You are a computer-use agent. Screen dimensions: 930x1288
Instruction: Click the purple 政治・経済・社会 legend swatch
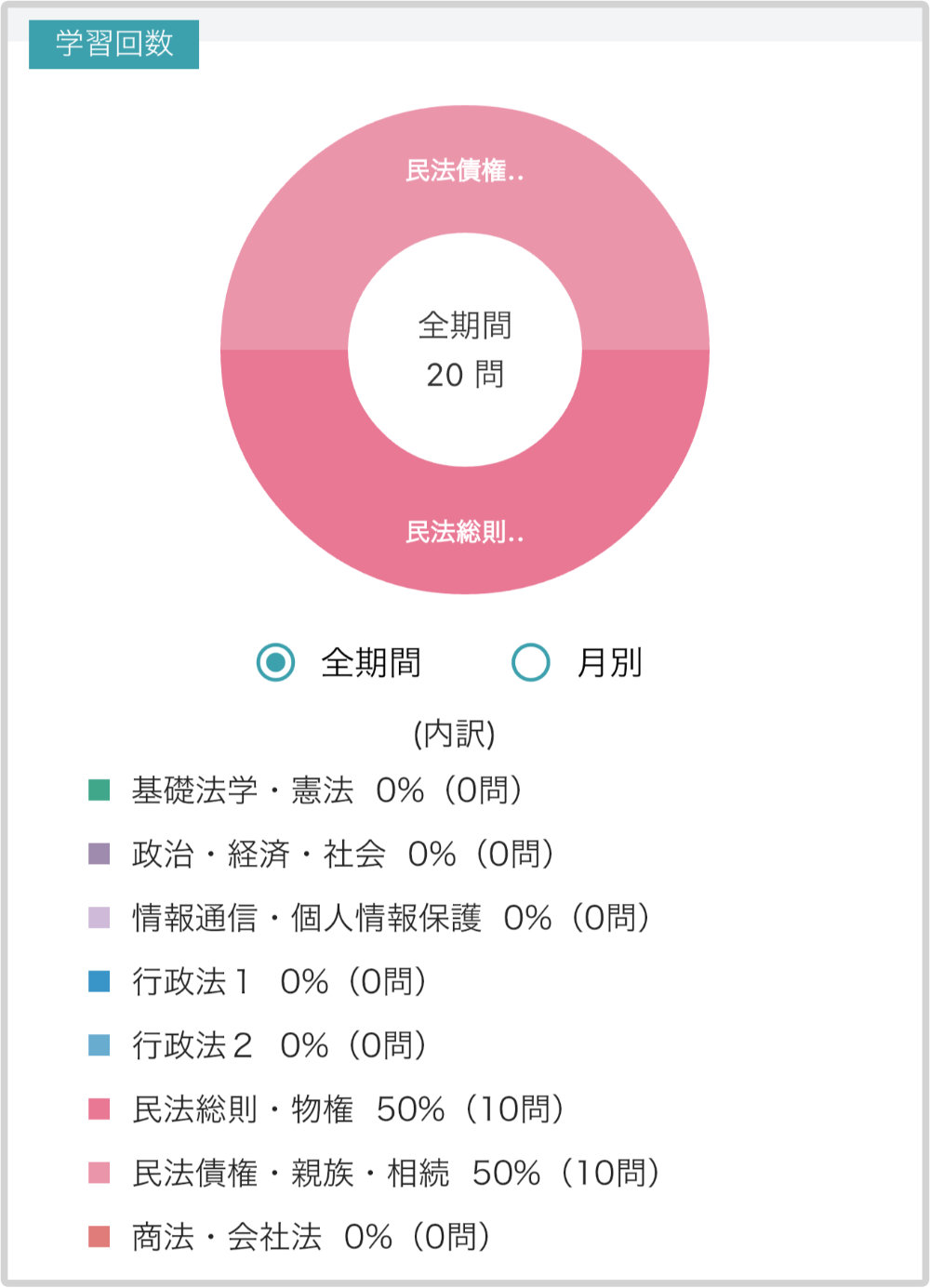(x=100, y=854)
